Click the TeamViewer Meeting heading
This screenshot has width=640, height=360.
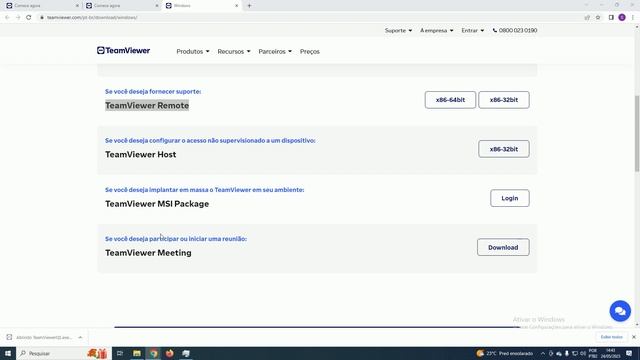[x=148, y=253]
